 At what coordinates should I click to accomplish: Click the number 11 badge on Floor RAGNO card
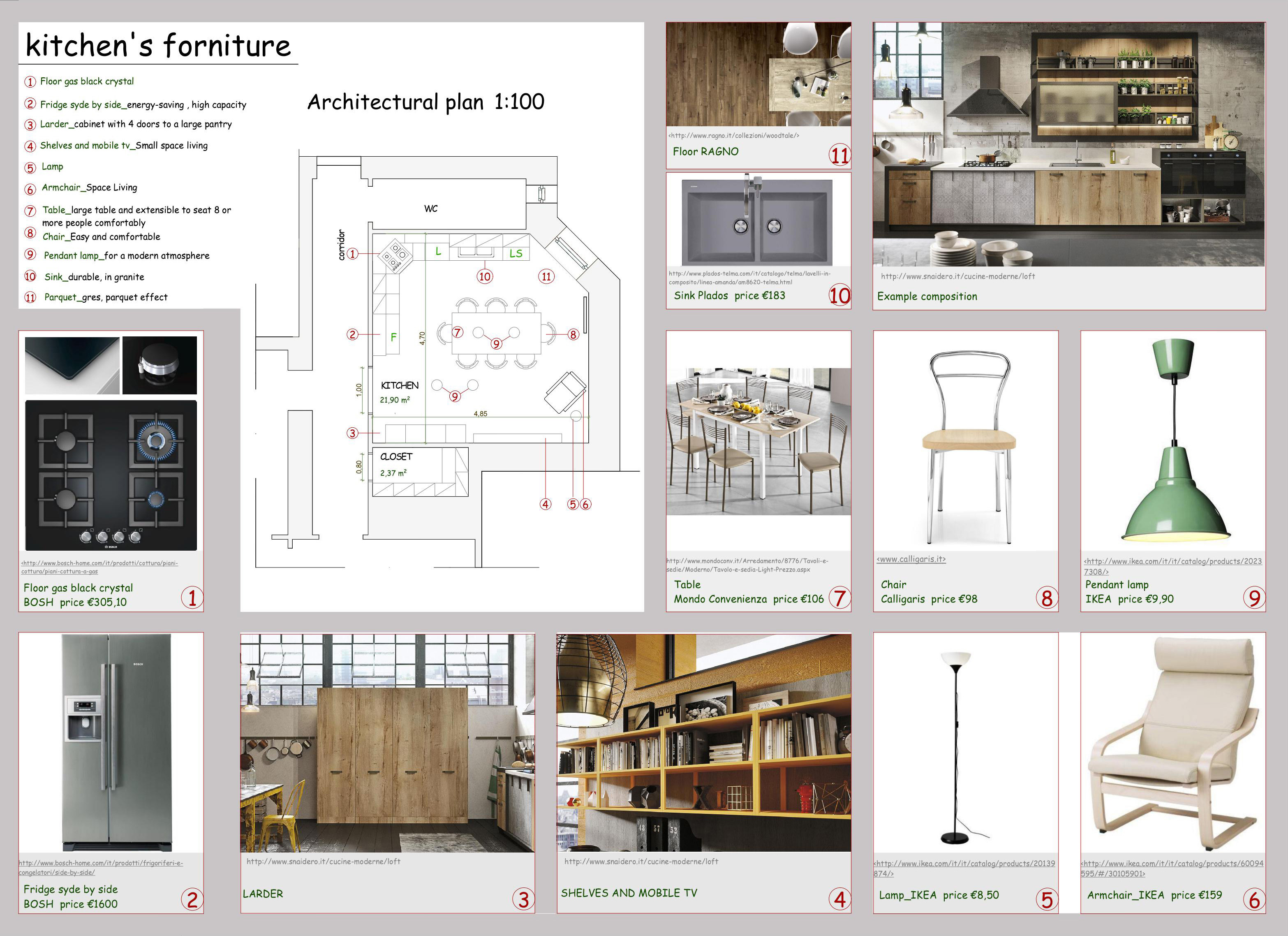839,155
